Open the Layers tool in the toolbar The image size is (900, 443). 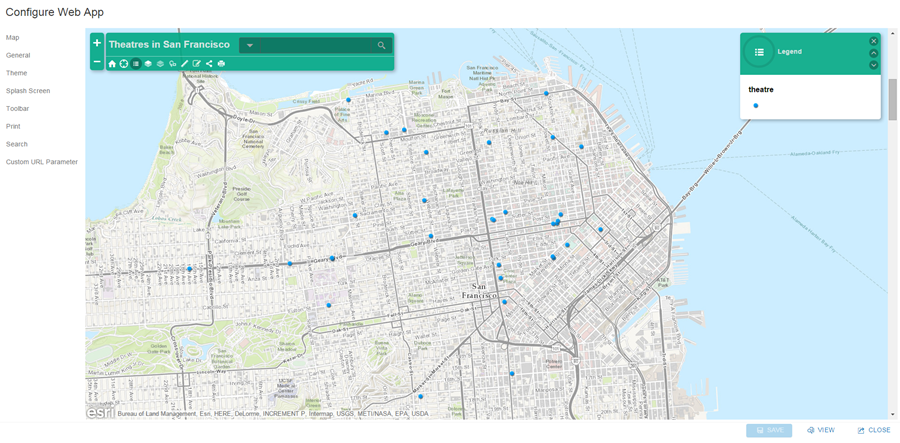tap(148, 64)
